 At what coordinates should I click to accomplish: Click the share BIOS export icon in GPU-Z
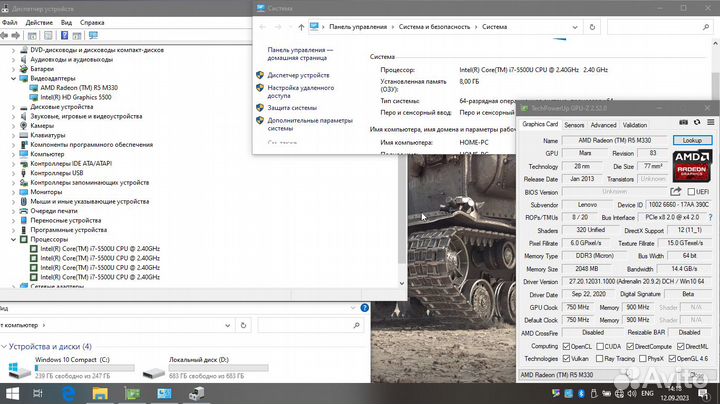[x=675, y=191]
